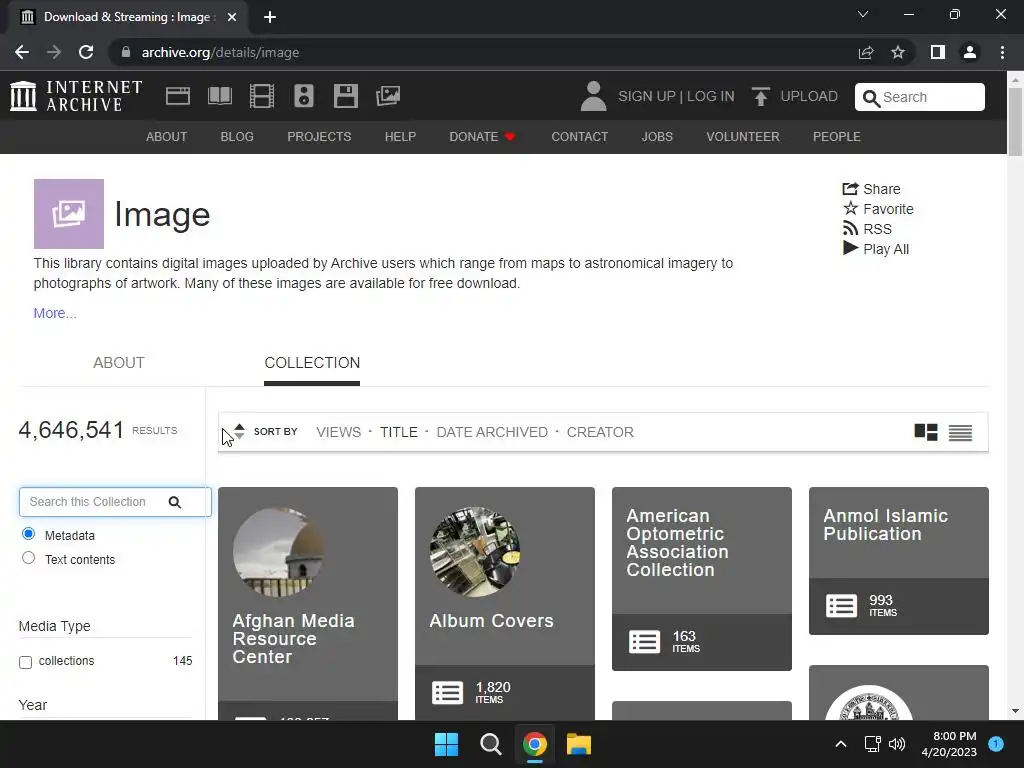The width and height of the screenshot is (1024, 768).
Task: Click the user avatar icon
Action: click(x=593, y=96)
